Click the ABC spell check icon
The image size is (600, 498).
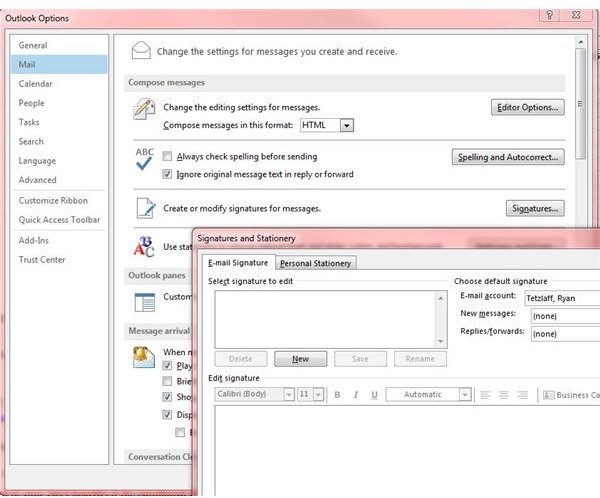tap(144, 159)
